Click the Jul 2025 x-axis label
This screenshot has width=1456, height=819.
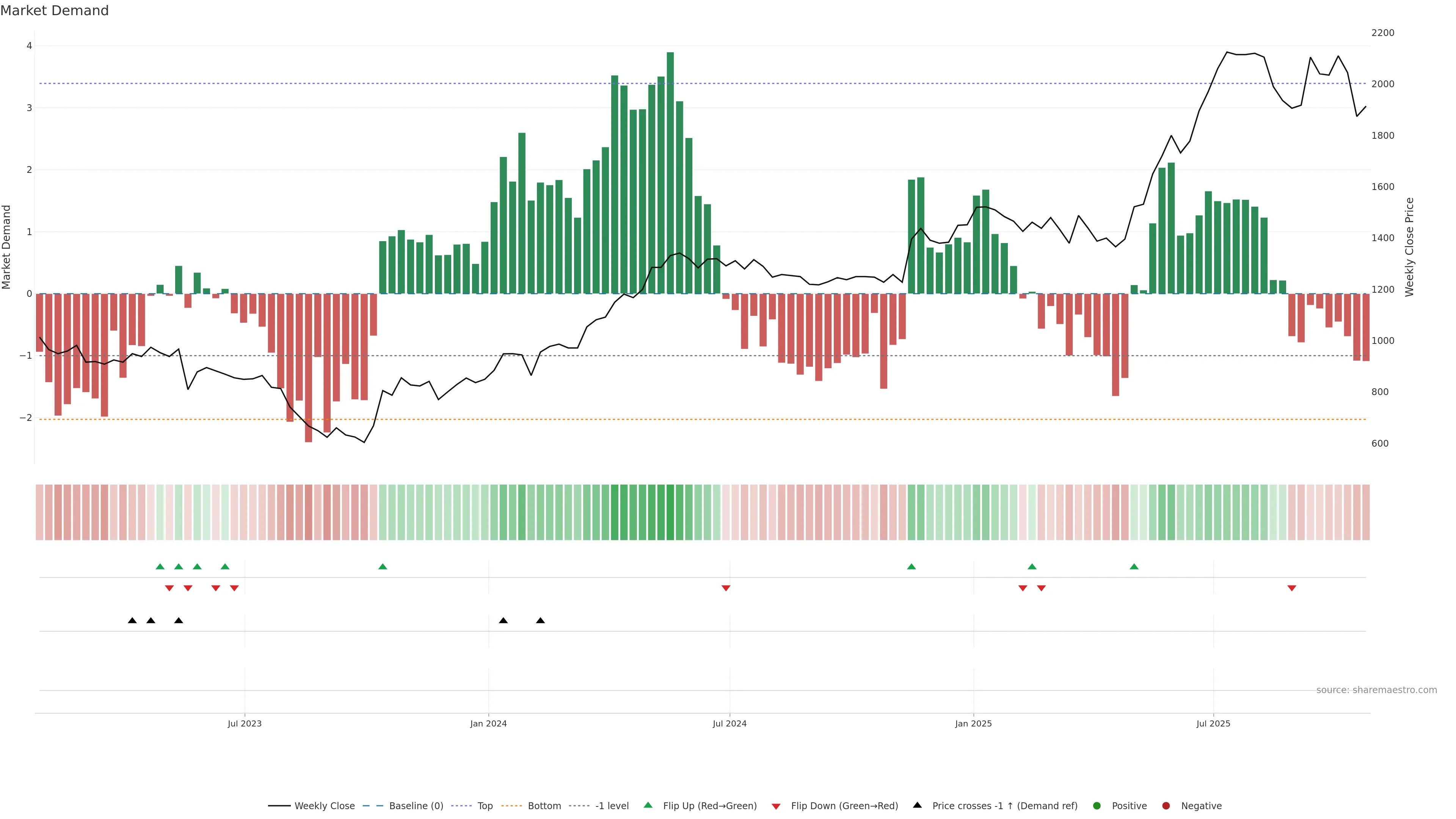tap(1213, 723)
